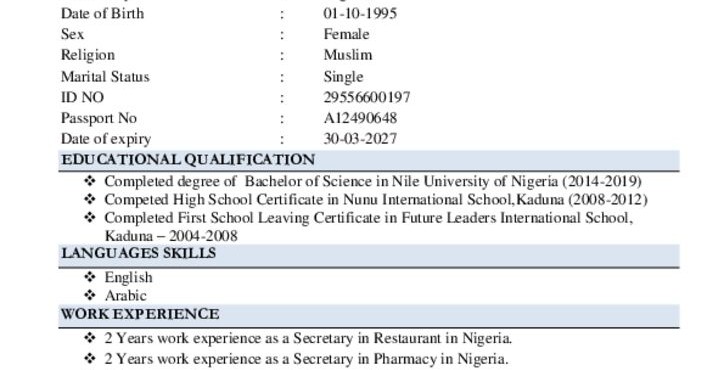Click the EDUCATIONAL QUALIFICATION section heading

tap(188, 159)
